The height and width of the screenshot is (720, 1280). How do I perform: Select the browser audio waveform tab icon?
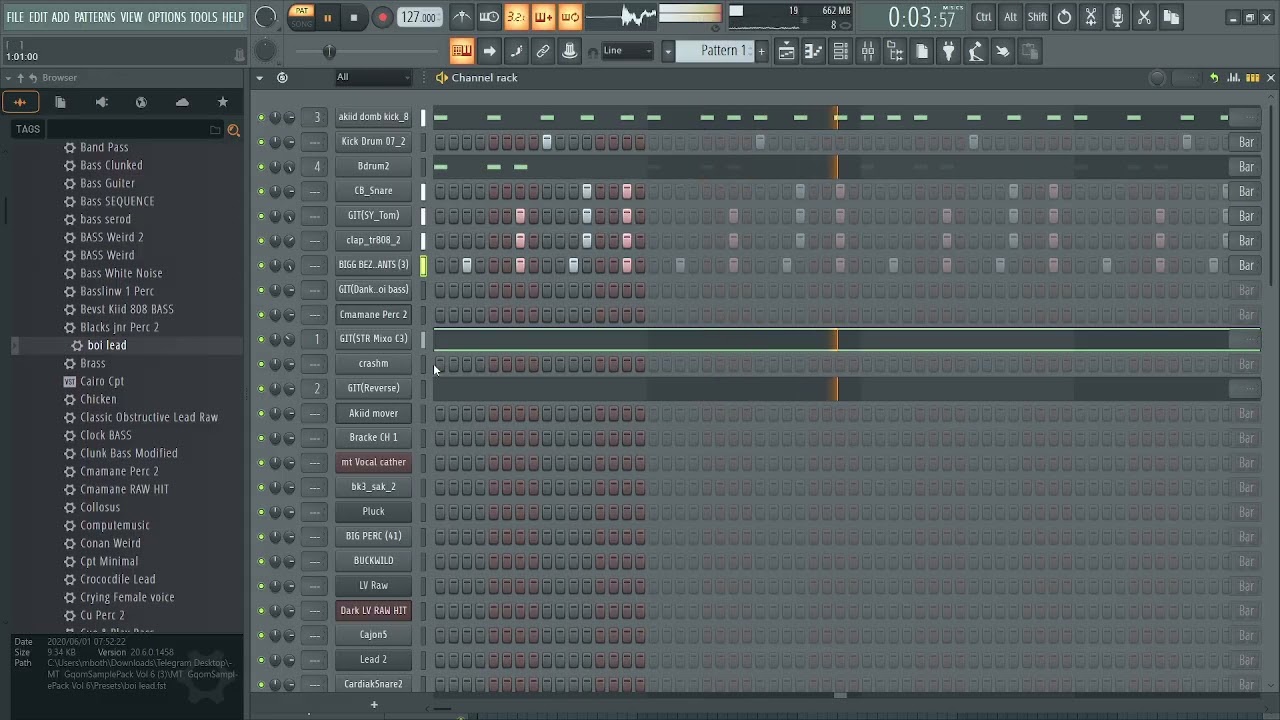click(x=20, y=102)
